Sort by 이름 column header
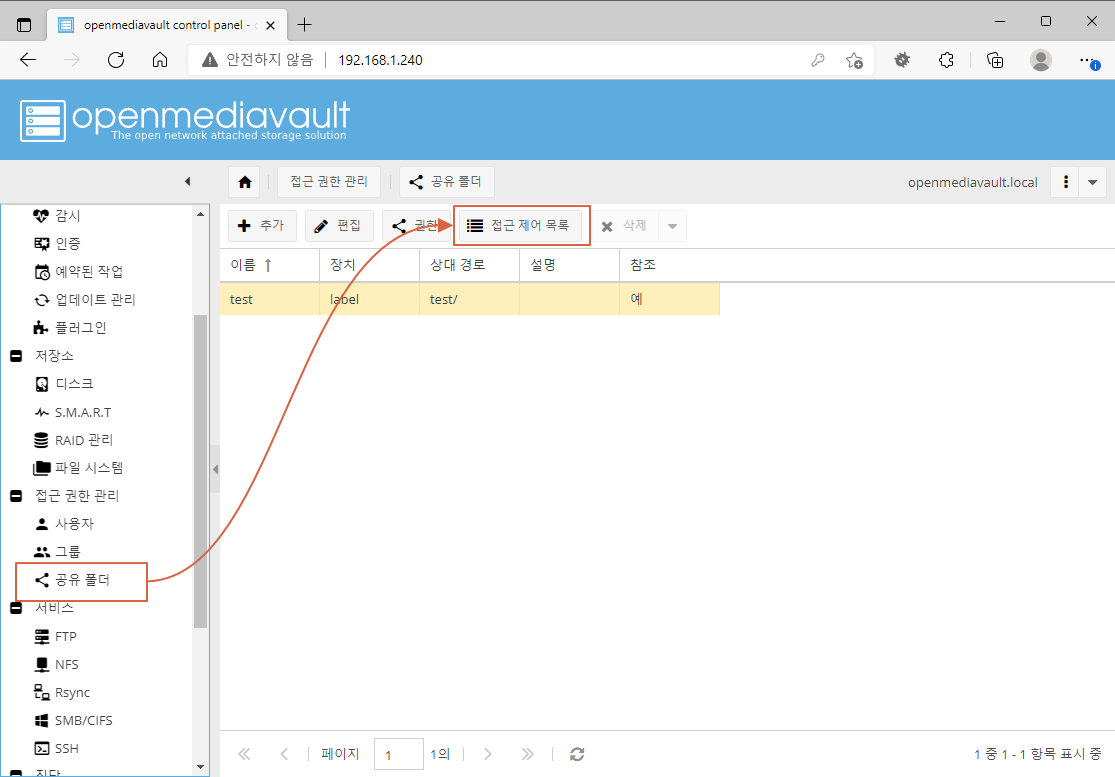 click(x=270, y=265)
